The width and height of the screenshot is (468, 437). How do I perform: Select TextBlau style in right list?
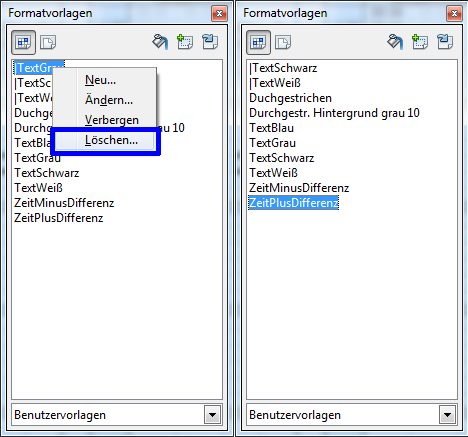[271, 128]
